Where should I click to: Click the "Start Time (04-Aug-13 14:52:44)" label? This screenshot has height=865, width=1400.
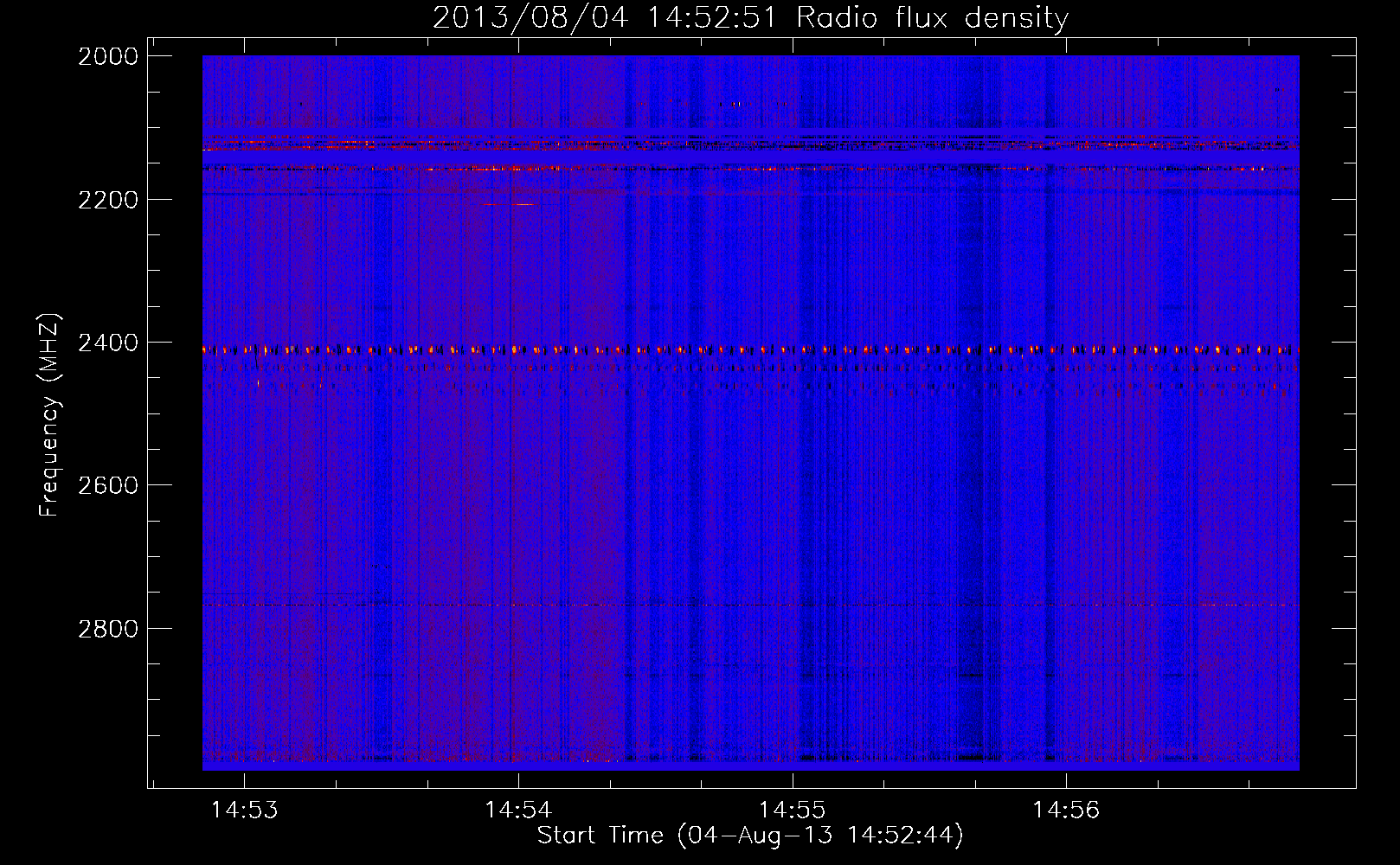[x=750, y=836]
